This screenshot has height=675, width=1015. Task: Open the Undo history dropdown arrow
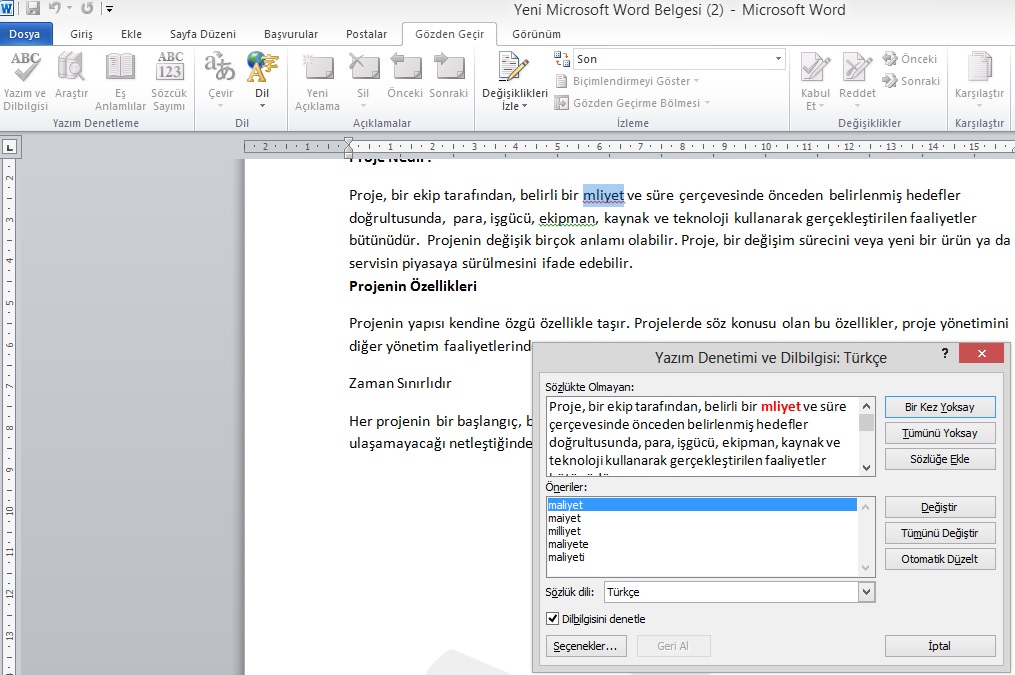click(x=69, y=9)
